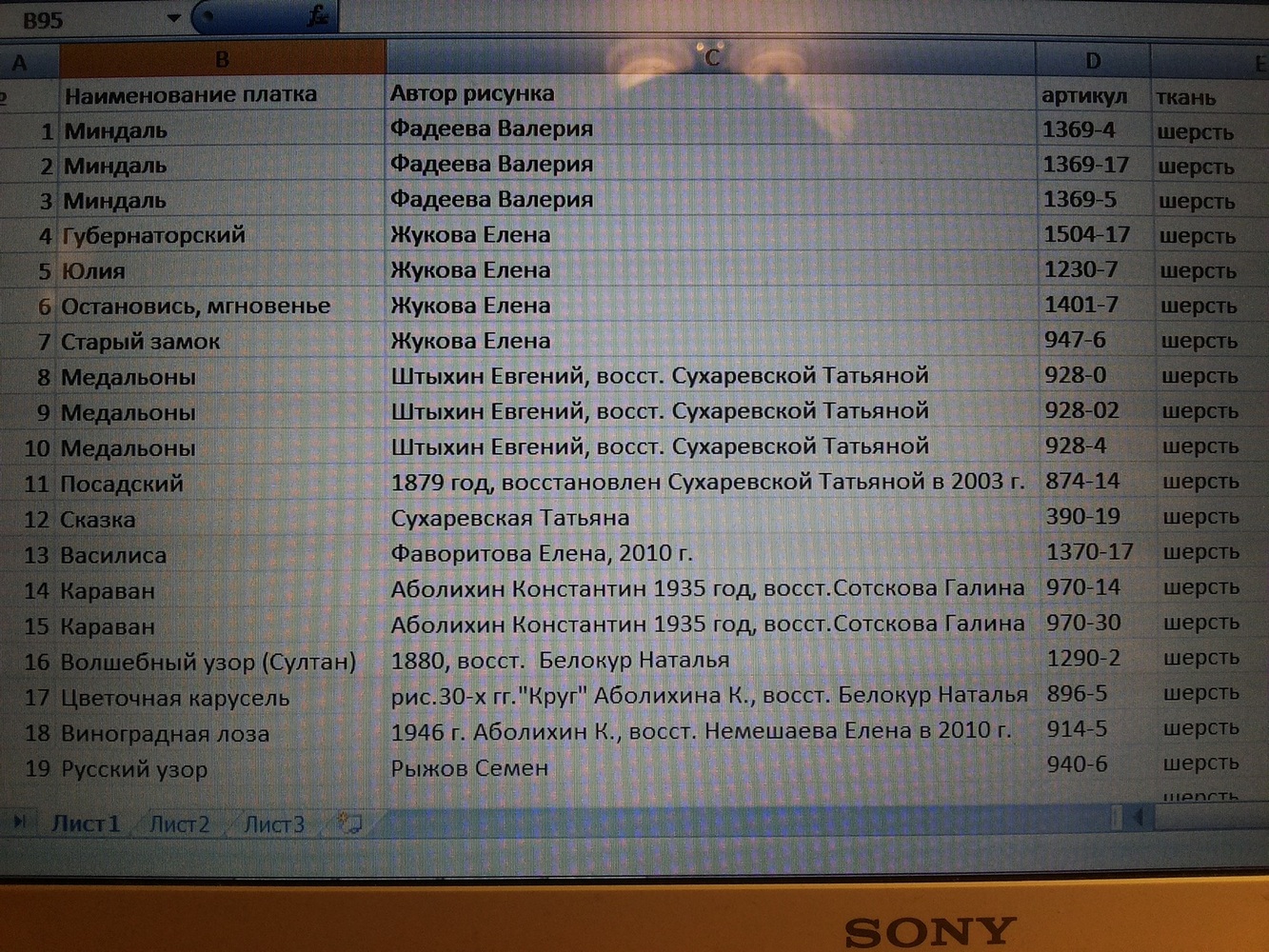
Task: Open the Name Box dropdown arrow
Action: coord(173,18)
